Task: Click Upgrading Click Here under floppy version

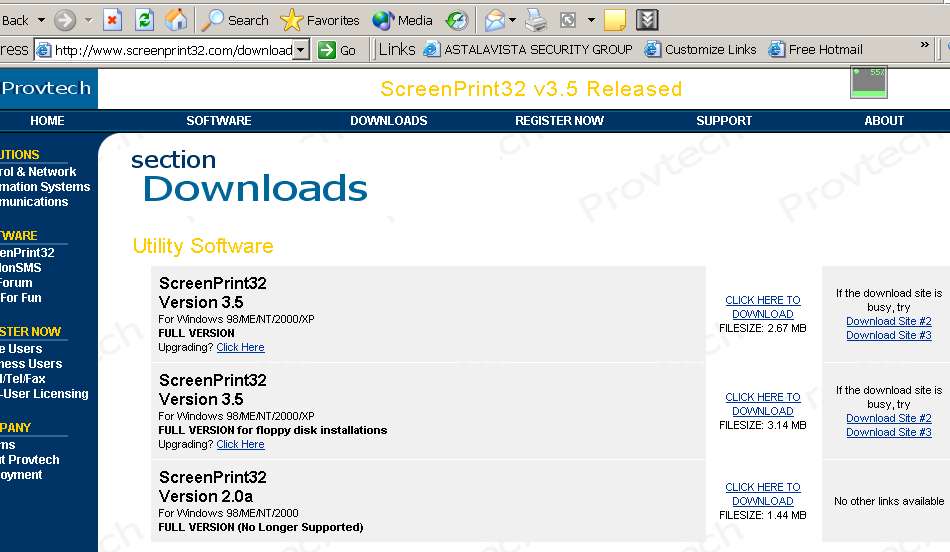Action: [x=241, y=444]
